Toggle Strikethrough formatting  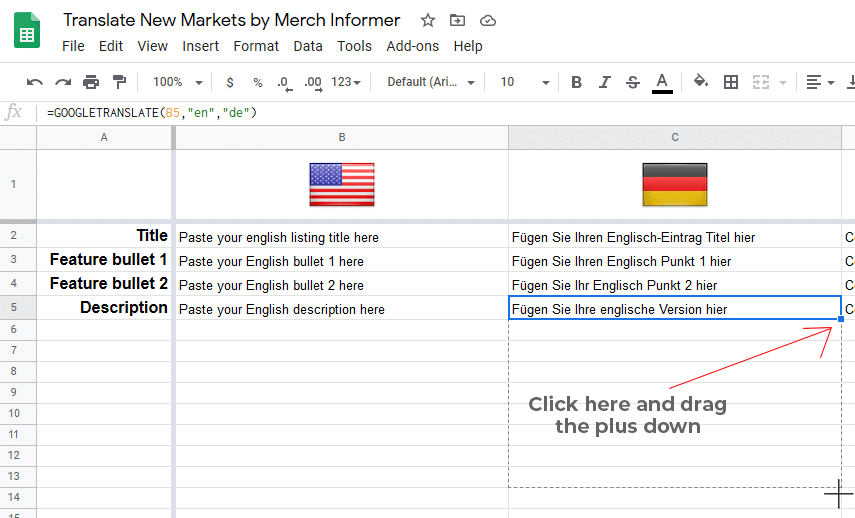pyautogui.click(x=633, y=82)
